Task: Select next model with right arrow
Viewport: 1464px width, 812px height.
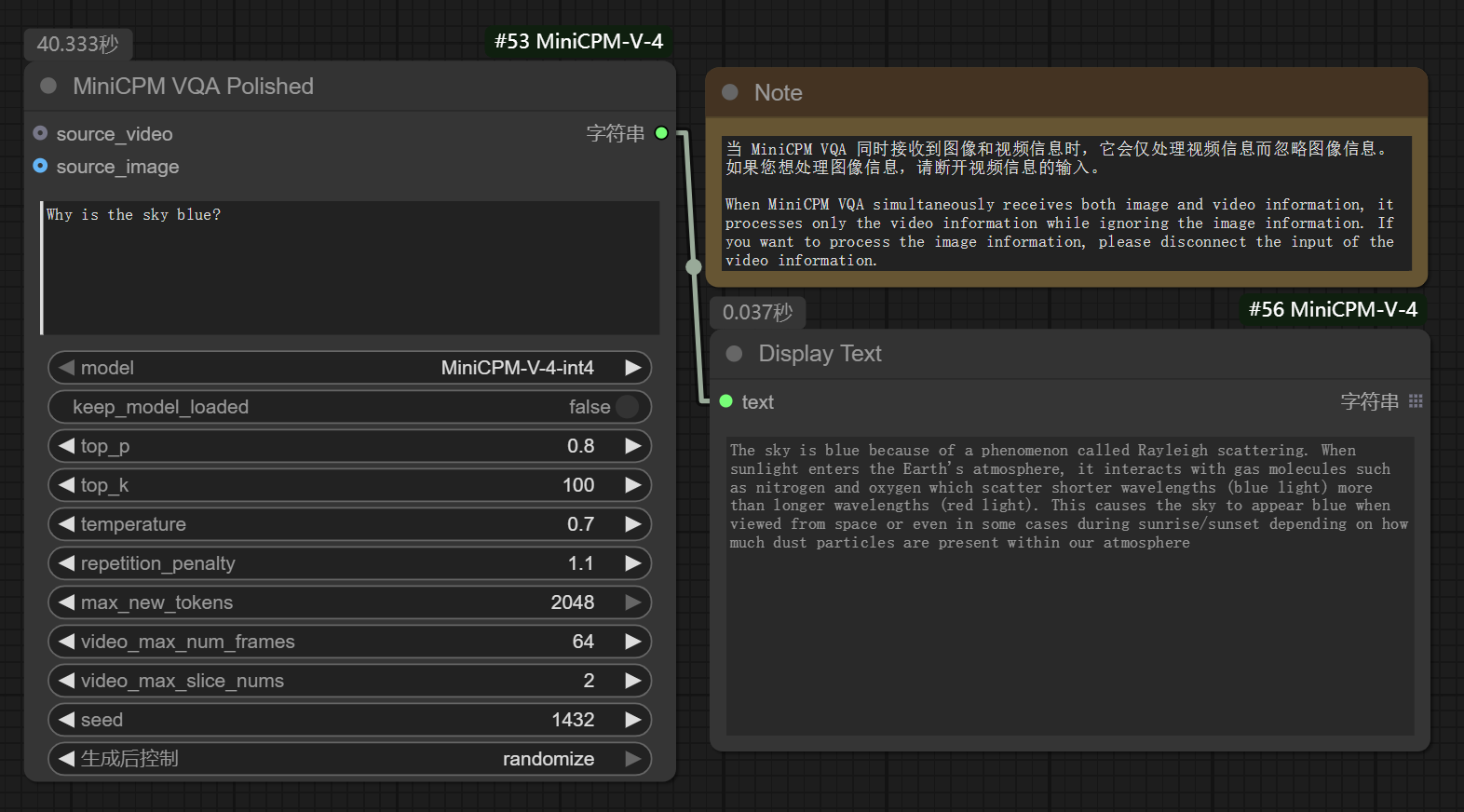Action: tap(633, 368)
